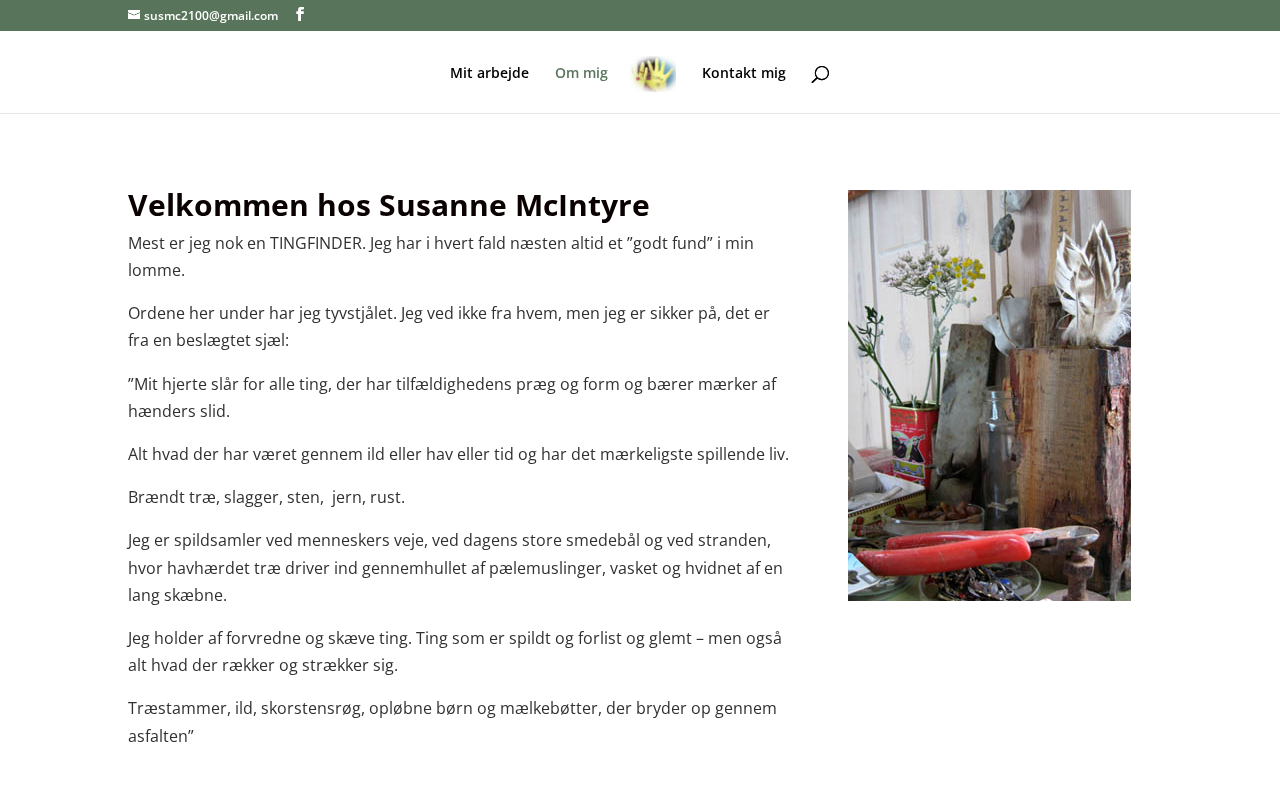Go to Kontakt mig page
Viewport: 1280px width, 800px height.
(744, 73)
